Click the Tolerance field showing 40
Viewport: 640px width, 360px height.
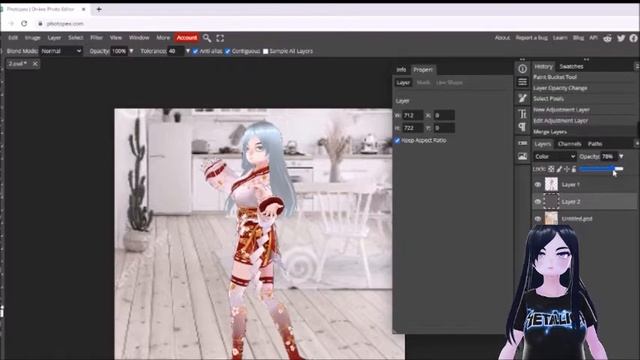[176, 51]
